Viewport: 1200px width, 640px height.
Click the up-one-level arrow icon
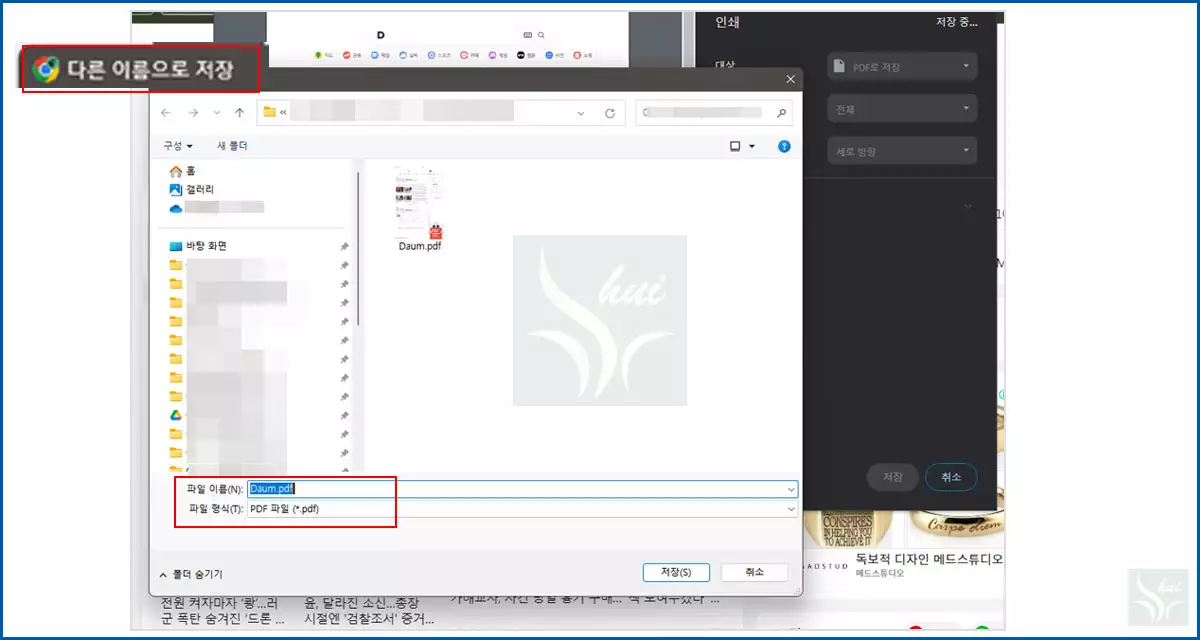(239, 111)
